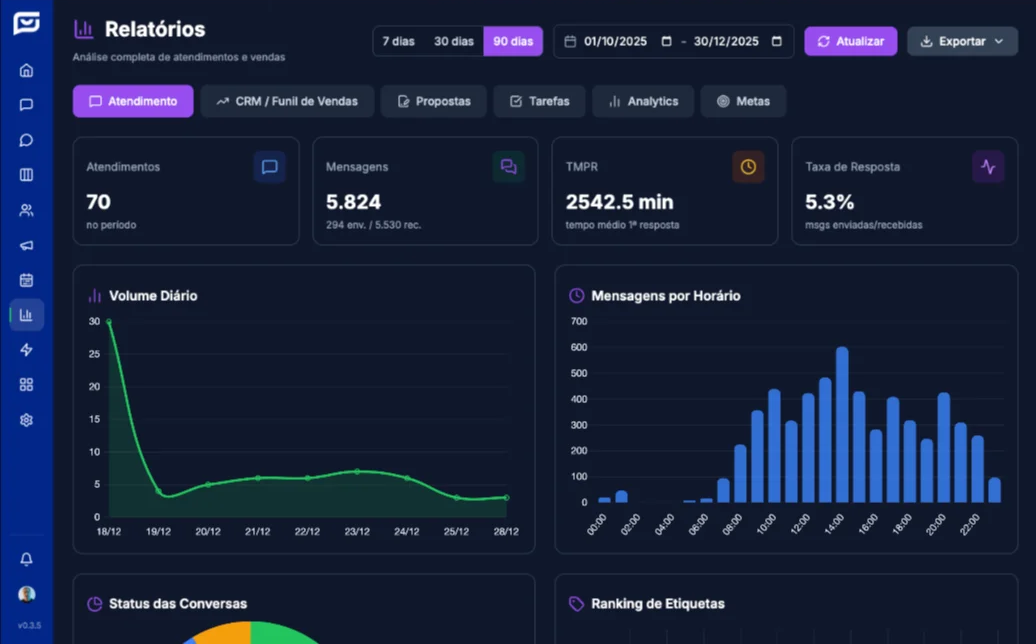Expand the Exportar dropdown menu
This screenshot has width=1036, height=644.
click(x=962, y=41)
